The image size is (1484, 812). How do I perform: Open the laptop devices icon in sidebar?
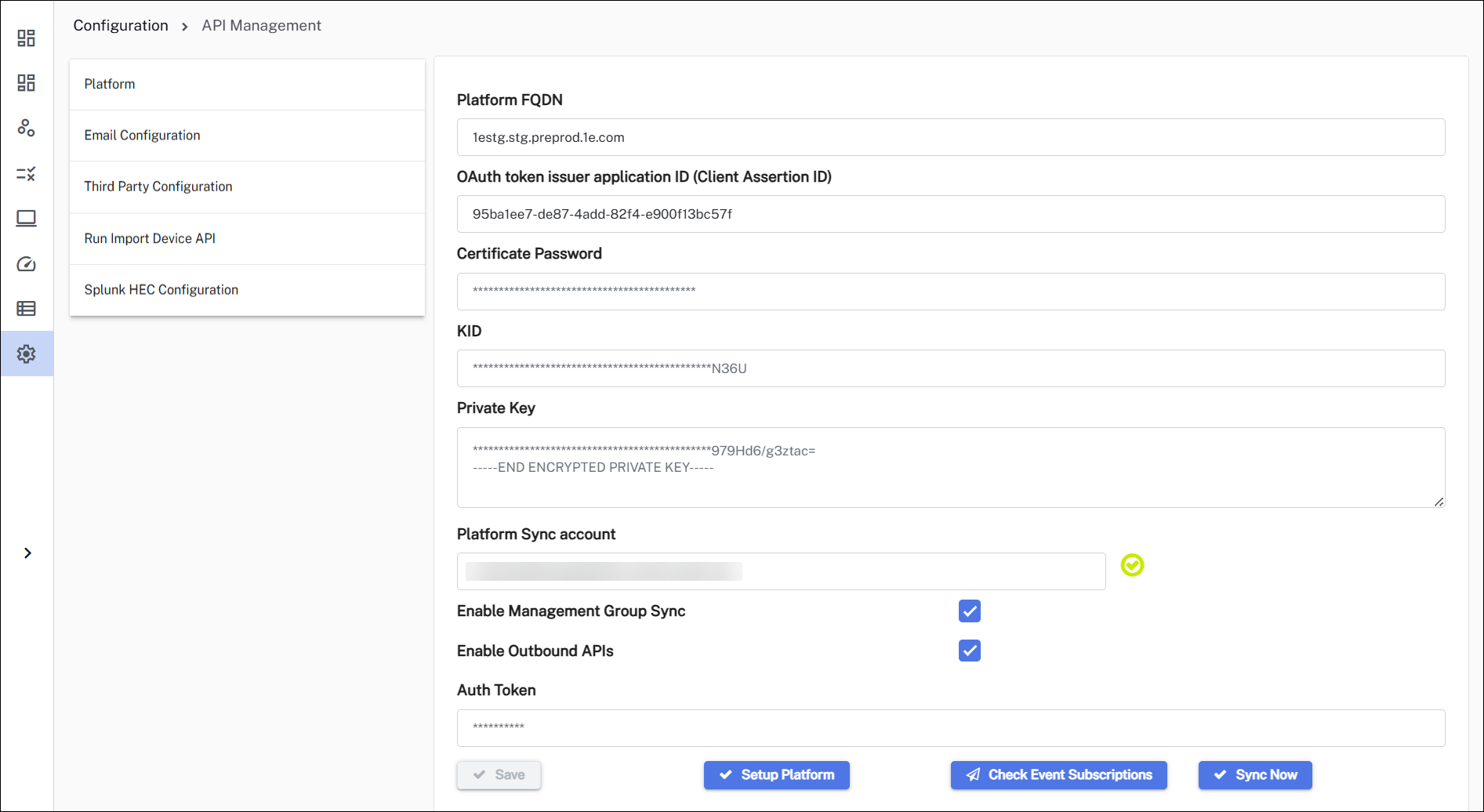tap(27, 219)
